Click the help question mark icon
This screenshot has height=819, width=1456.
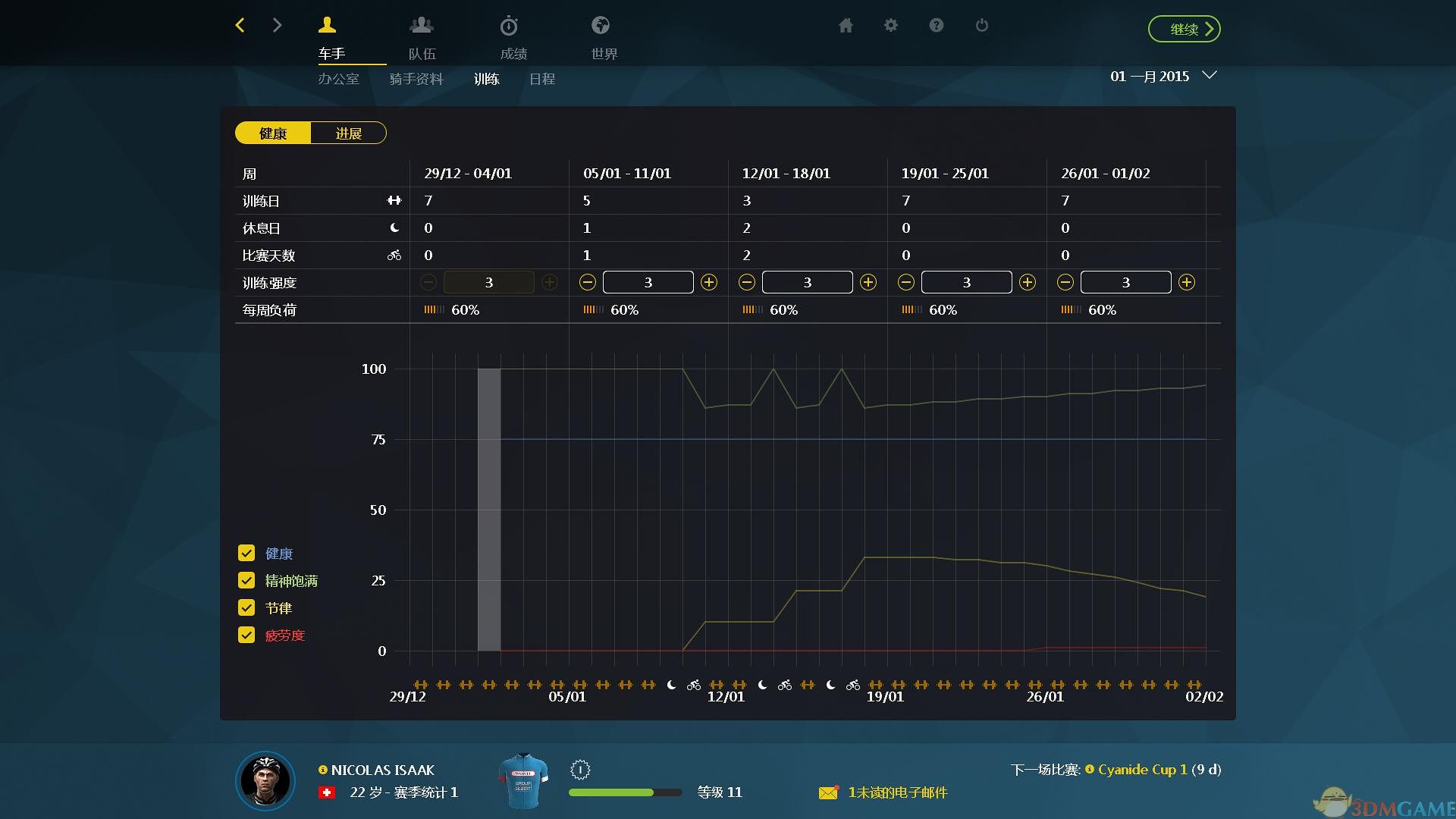point(937,26)
